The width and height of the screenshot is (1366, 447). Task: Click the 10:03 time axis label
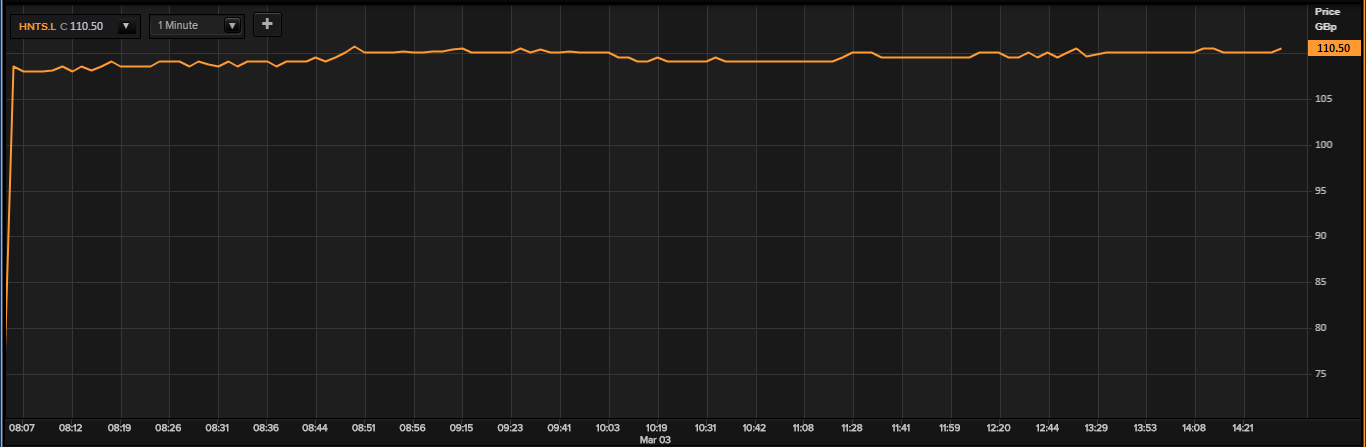tap(608, 427)
